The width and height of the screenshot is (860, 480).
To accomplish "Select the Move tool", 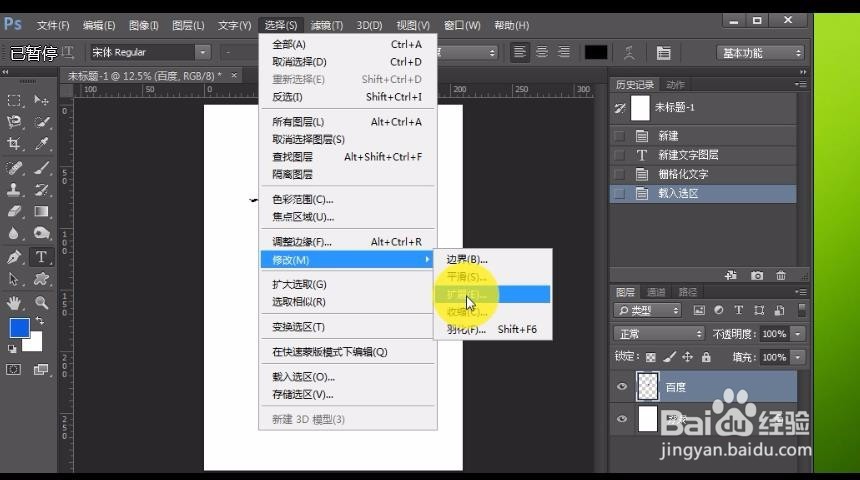I will point(41,100).
